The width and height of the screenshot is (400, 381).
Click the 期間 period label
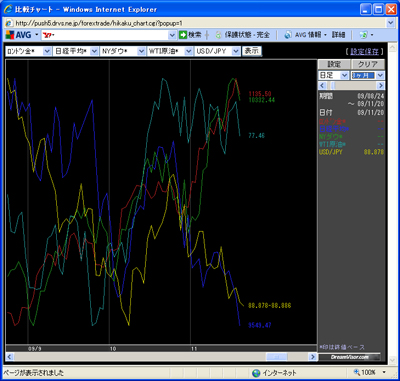326,96
